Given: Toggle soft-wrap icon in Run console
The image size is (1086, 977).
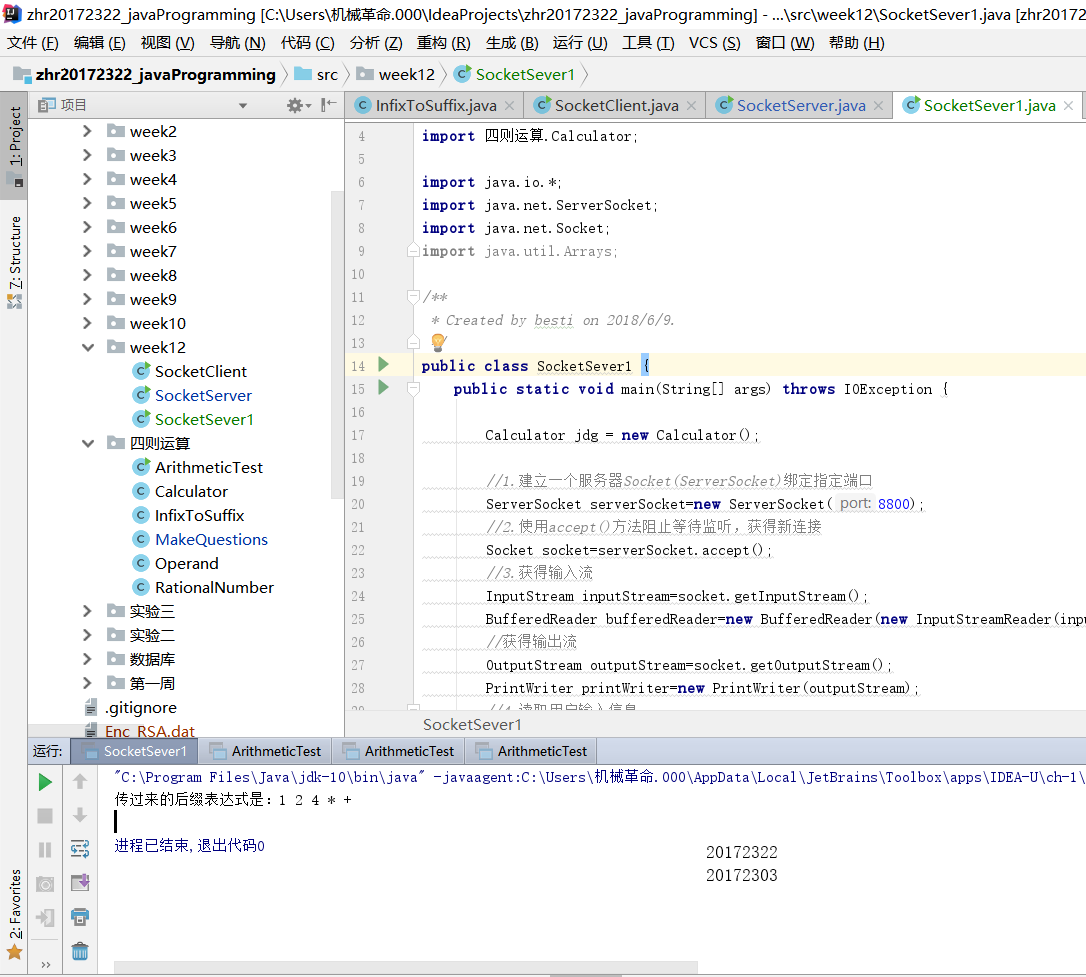Looking at the screenshot, I should point(80,849).
